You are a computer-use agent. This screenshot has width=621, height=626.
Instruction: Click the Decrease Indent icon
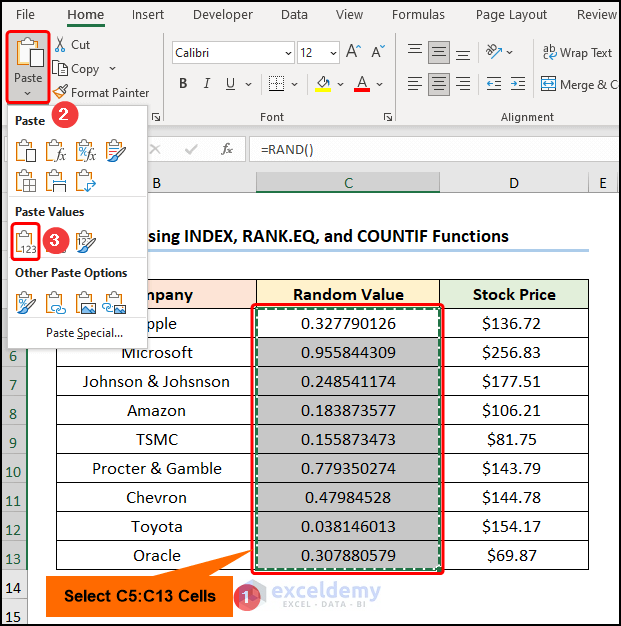[x=494, y=84]
